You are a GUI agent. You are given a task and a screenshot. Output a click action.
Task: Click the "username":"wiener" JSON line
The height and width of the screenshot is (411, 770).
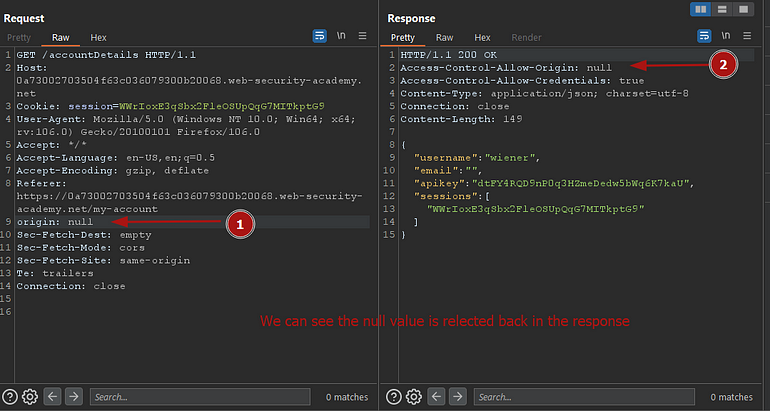477,158
